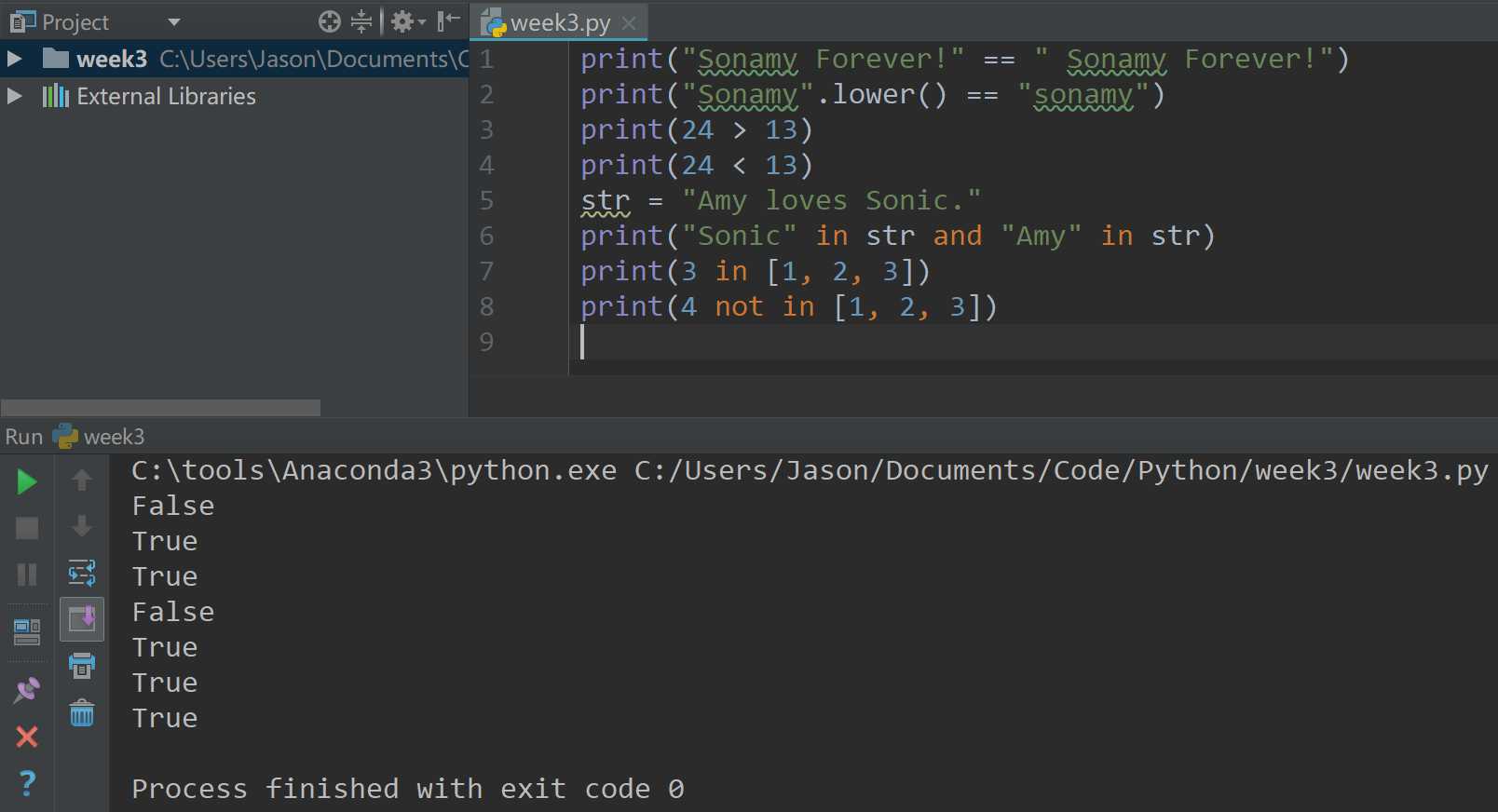The height and width of the screenshot is (812, 1498).
Task: Hide the Project panel with the hide icon
Action: click(448, 20)
